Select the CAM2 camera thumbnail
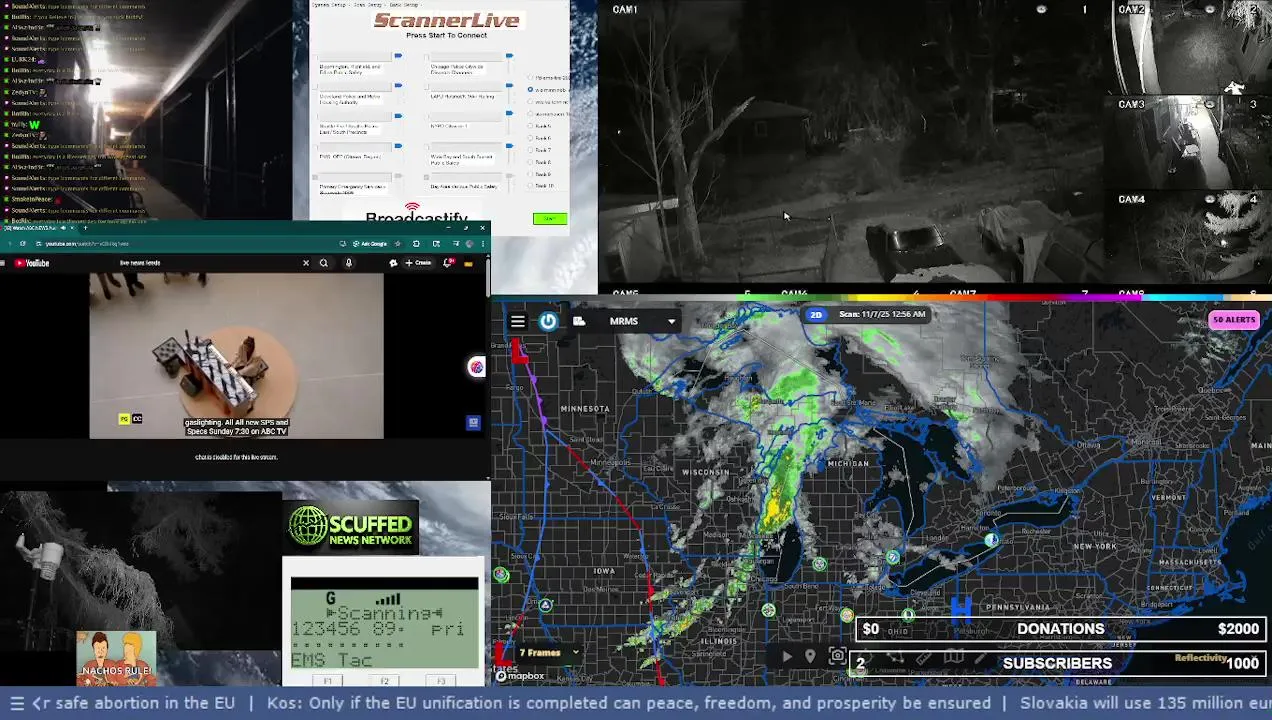 coord(1190,47)
